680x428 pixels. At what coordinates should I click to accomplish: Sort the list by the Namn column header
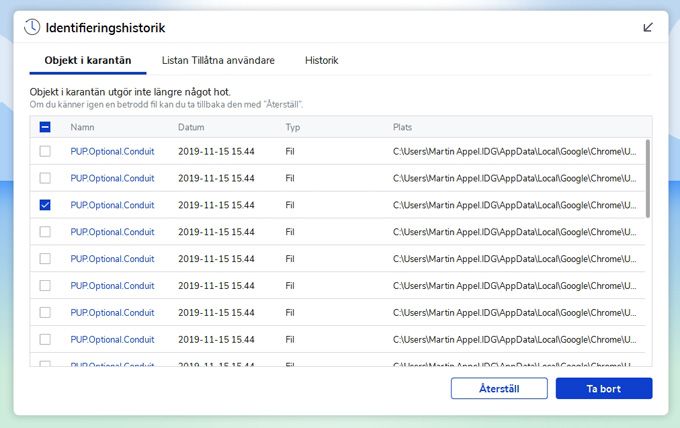[82, 127]
